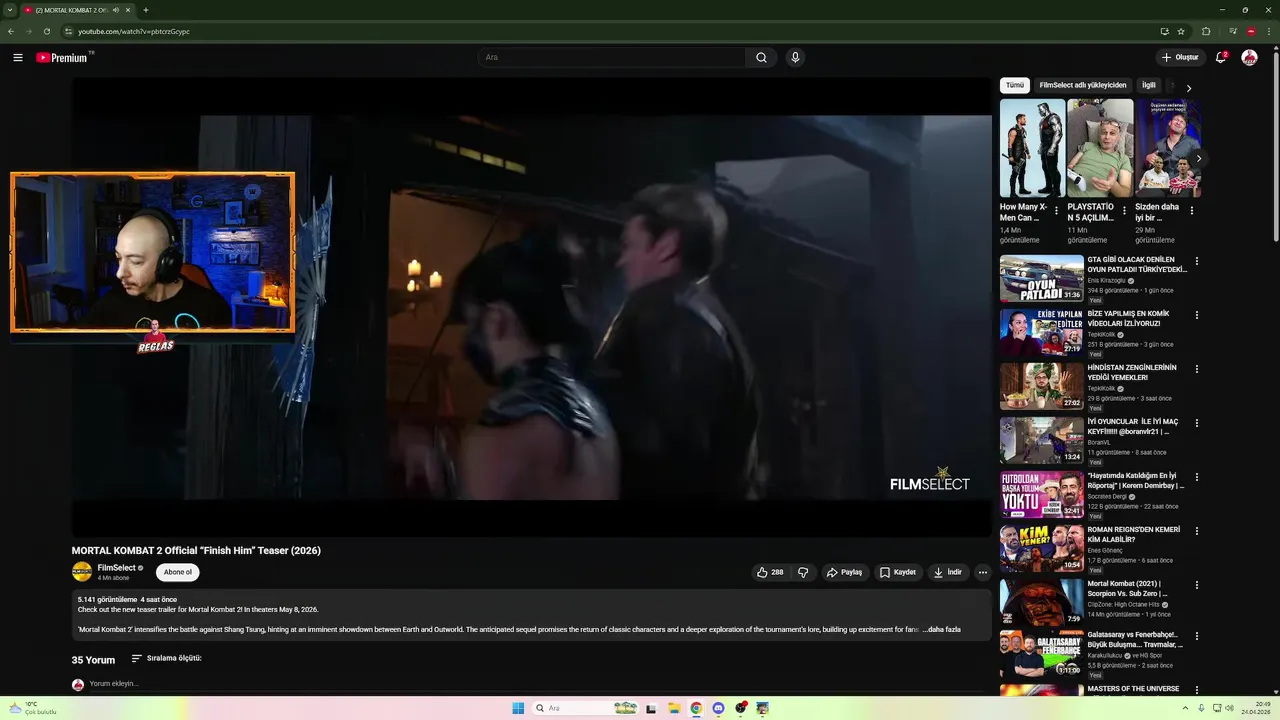1280x720 pixels.
Task: Mute the Mortal Kombat tab audio
Action: [x=116, y=10]
